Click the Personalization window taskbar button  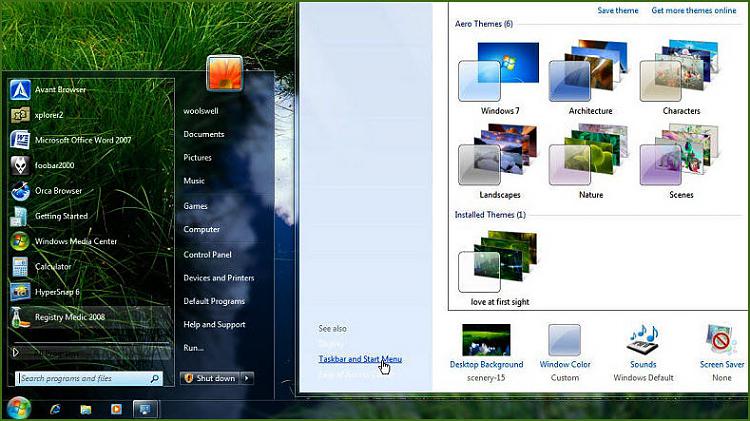point(145,409)
